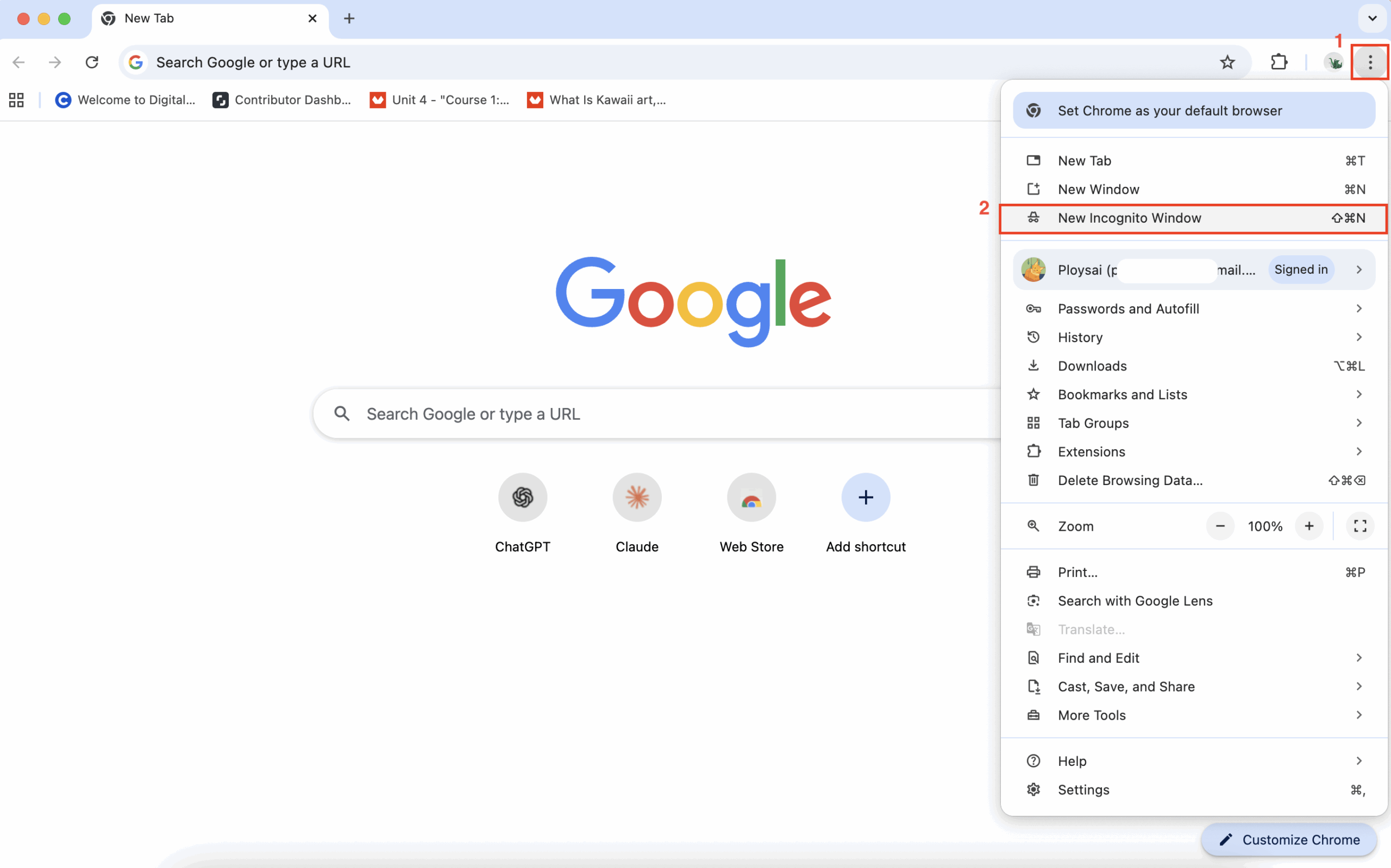
Task: Reload the current page
Action: [92, 62]
